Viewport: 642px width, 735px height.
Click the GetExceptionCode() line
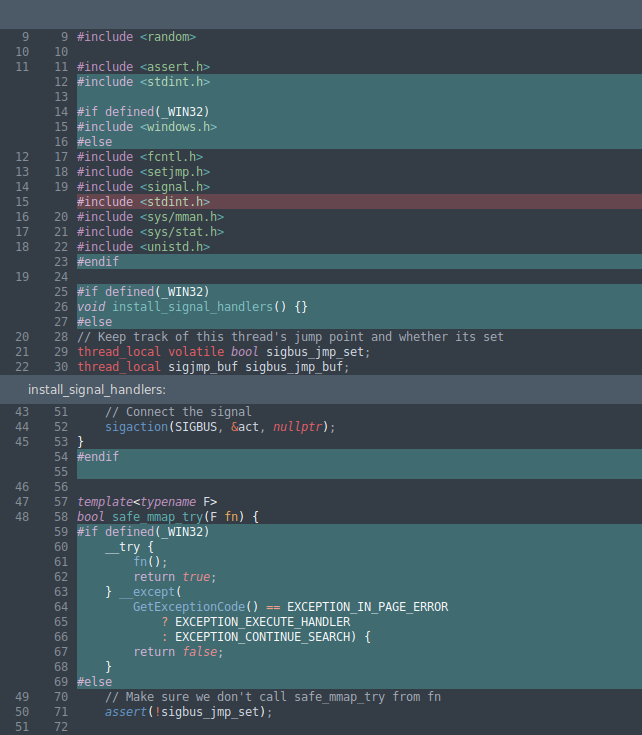click(290, 607)
